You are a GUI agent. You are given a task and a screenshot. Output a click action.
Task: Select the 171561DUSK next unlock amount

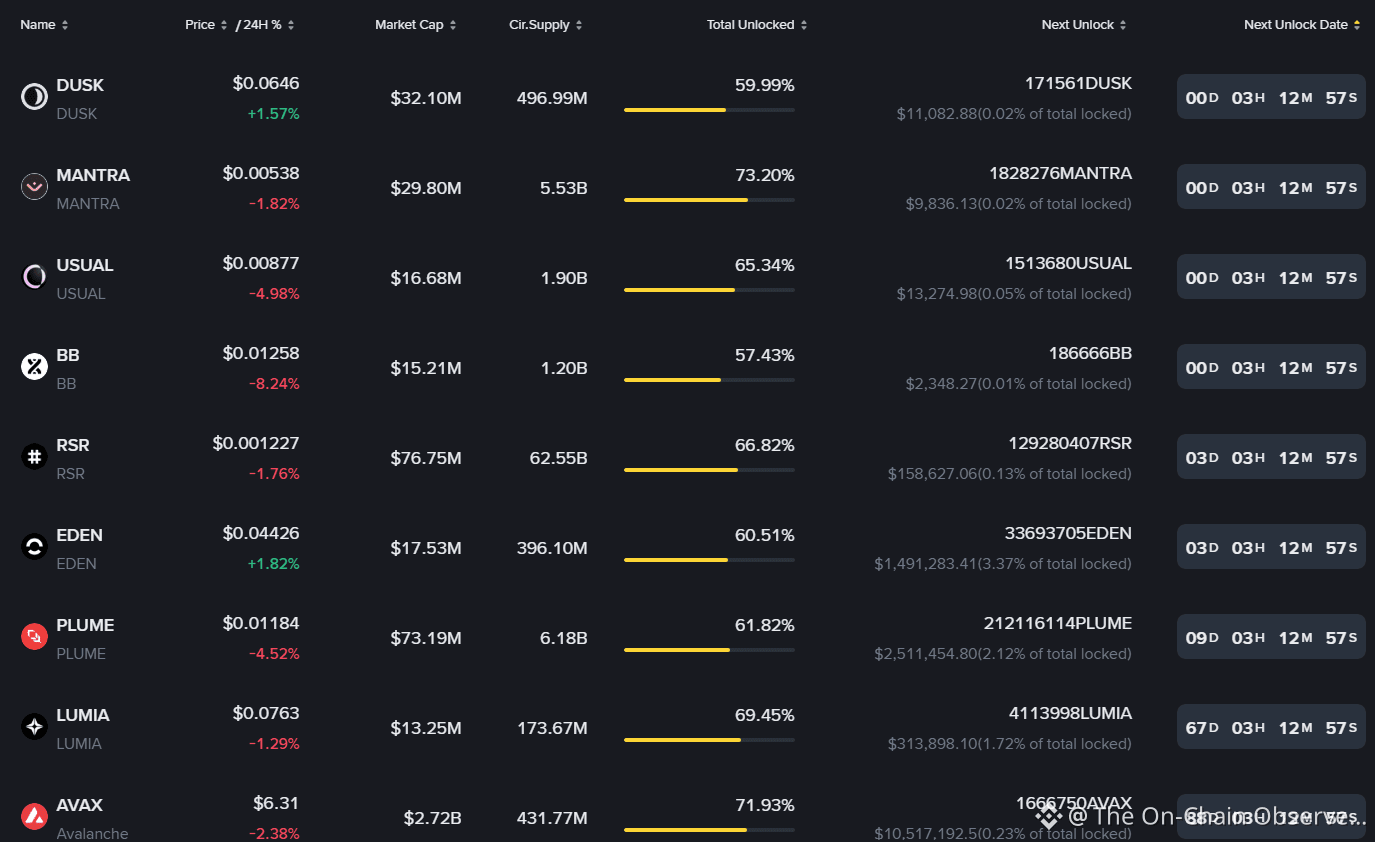click(1078, 84)
